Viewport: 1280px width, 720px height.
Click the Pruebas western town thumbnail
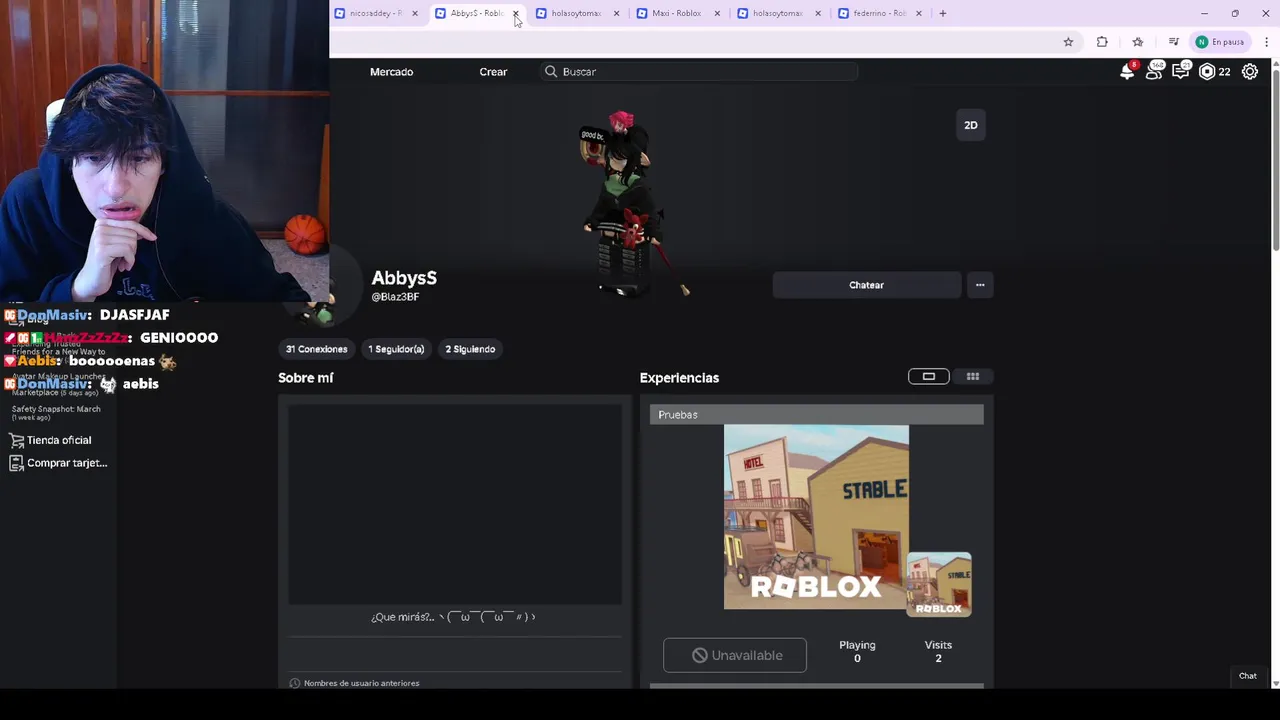coord(816,517)
